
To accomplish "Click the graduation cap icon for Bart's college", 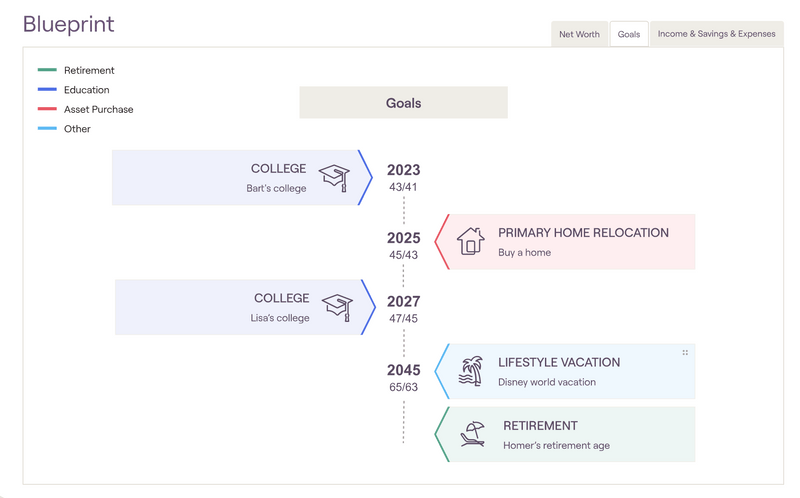I will point(335,178).
